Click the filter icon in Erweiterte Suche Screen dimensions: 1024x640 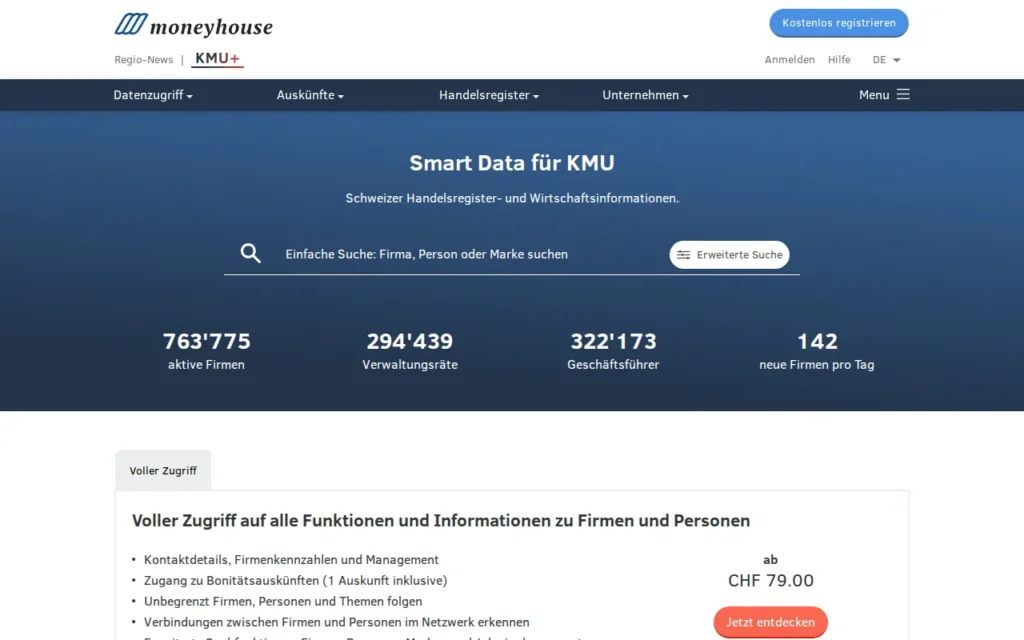[x=683, y=255]
